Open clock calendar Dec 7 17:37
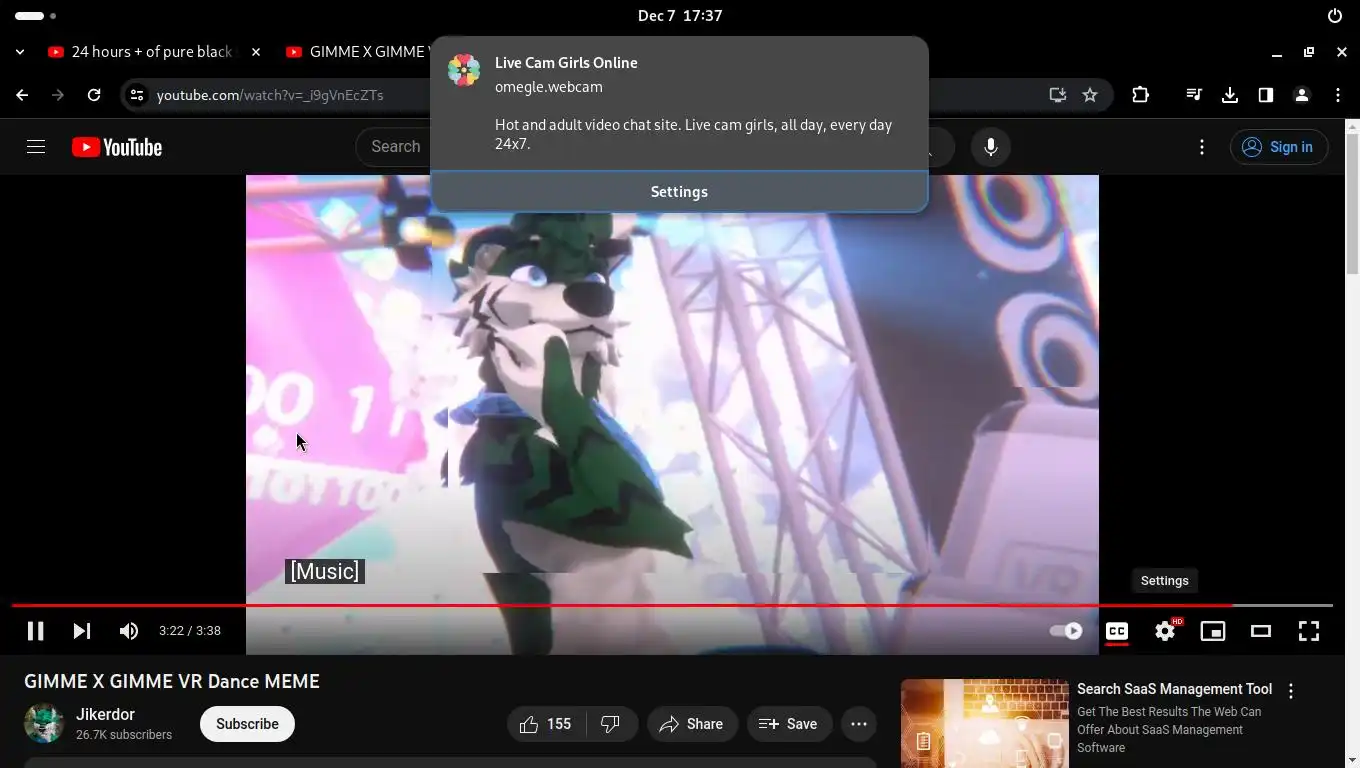This screenshot has height=768, width=1360. point(680,16)
